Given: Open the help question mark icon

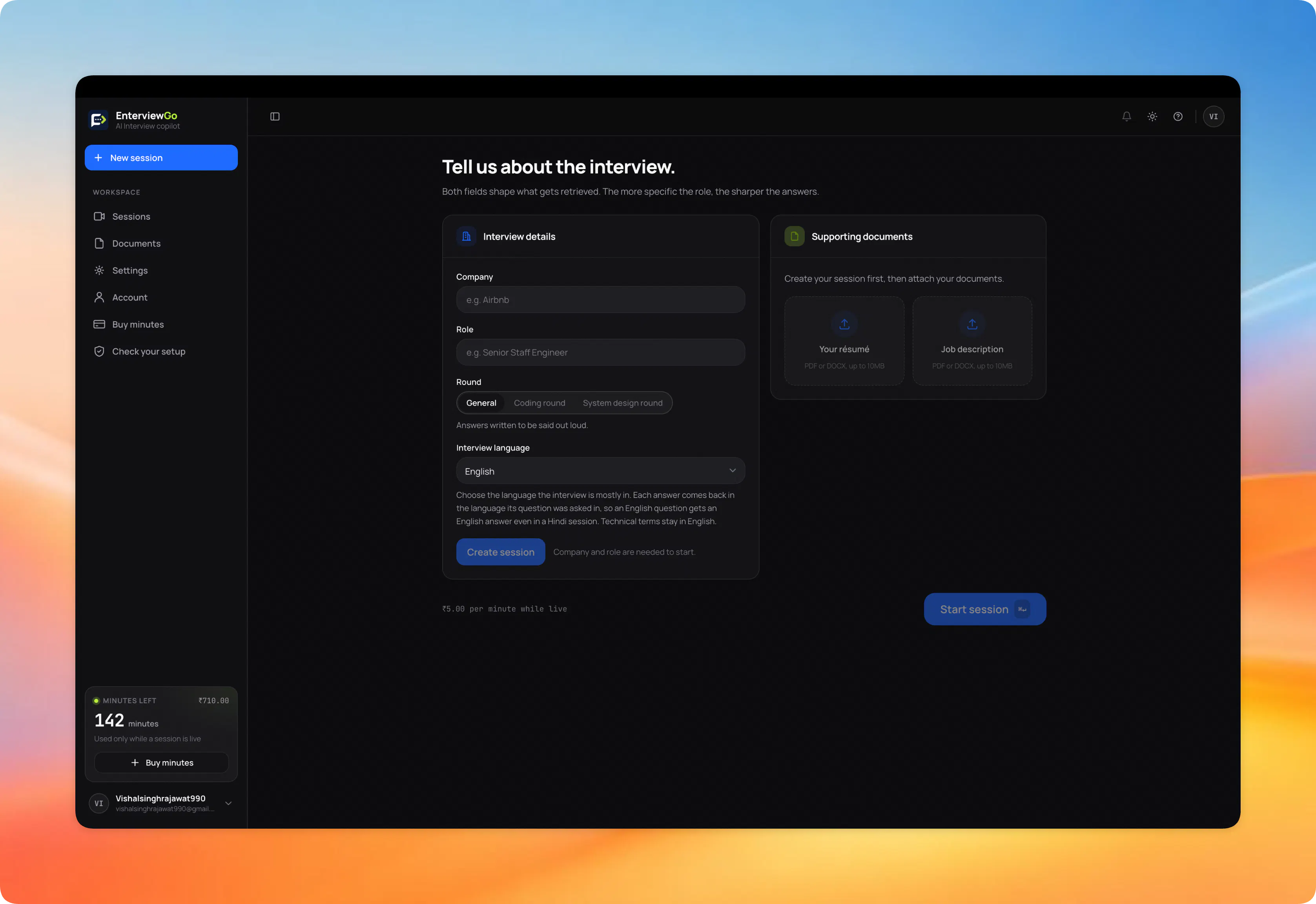Looking at the screenshot, I should tap(1177, 117).
